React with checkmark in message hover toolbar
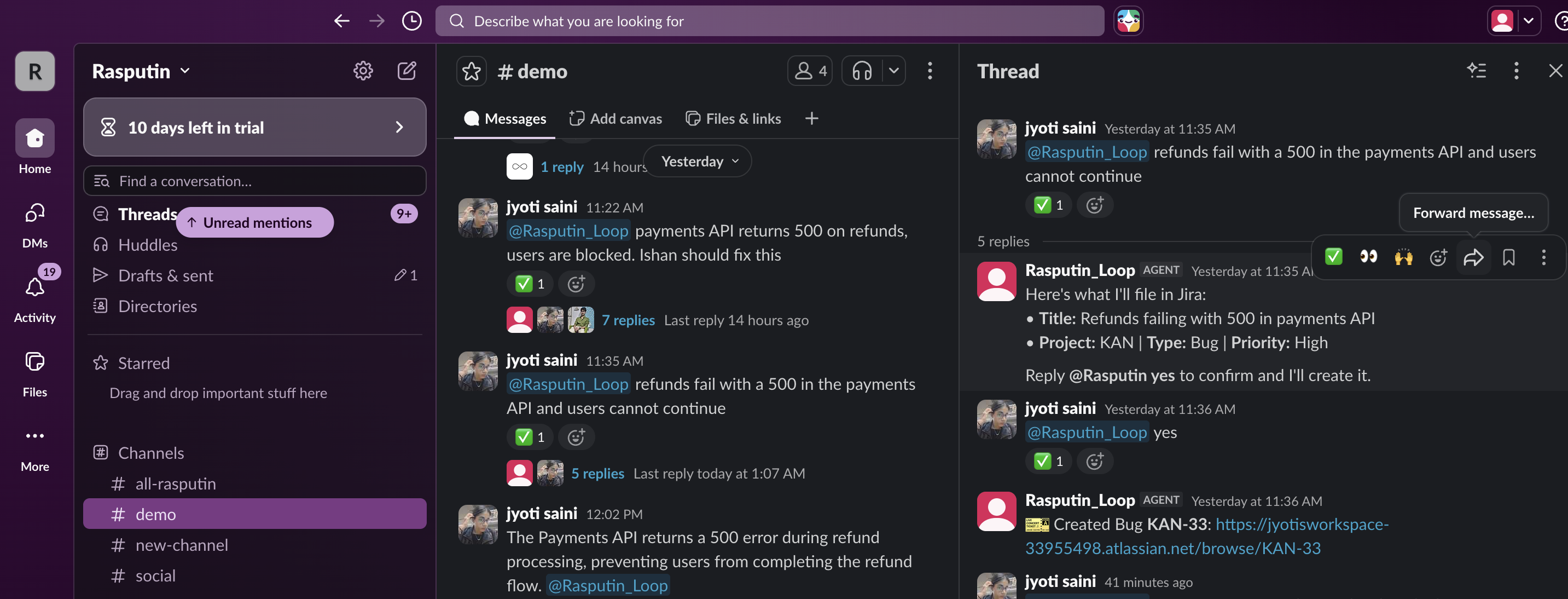 (x=1333, y=257)
